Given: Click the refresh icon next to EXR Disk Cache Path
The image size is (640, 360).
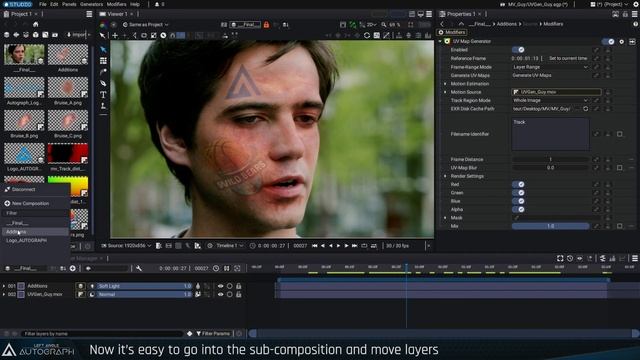Looking at the screenshot, I should coord(585,109).
